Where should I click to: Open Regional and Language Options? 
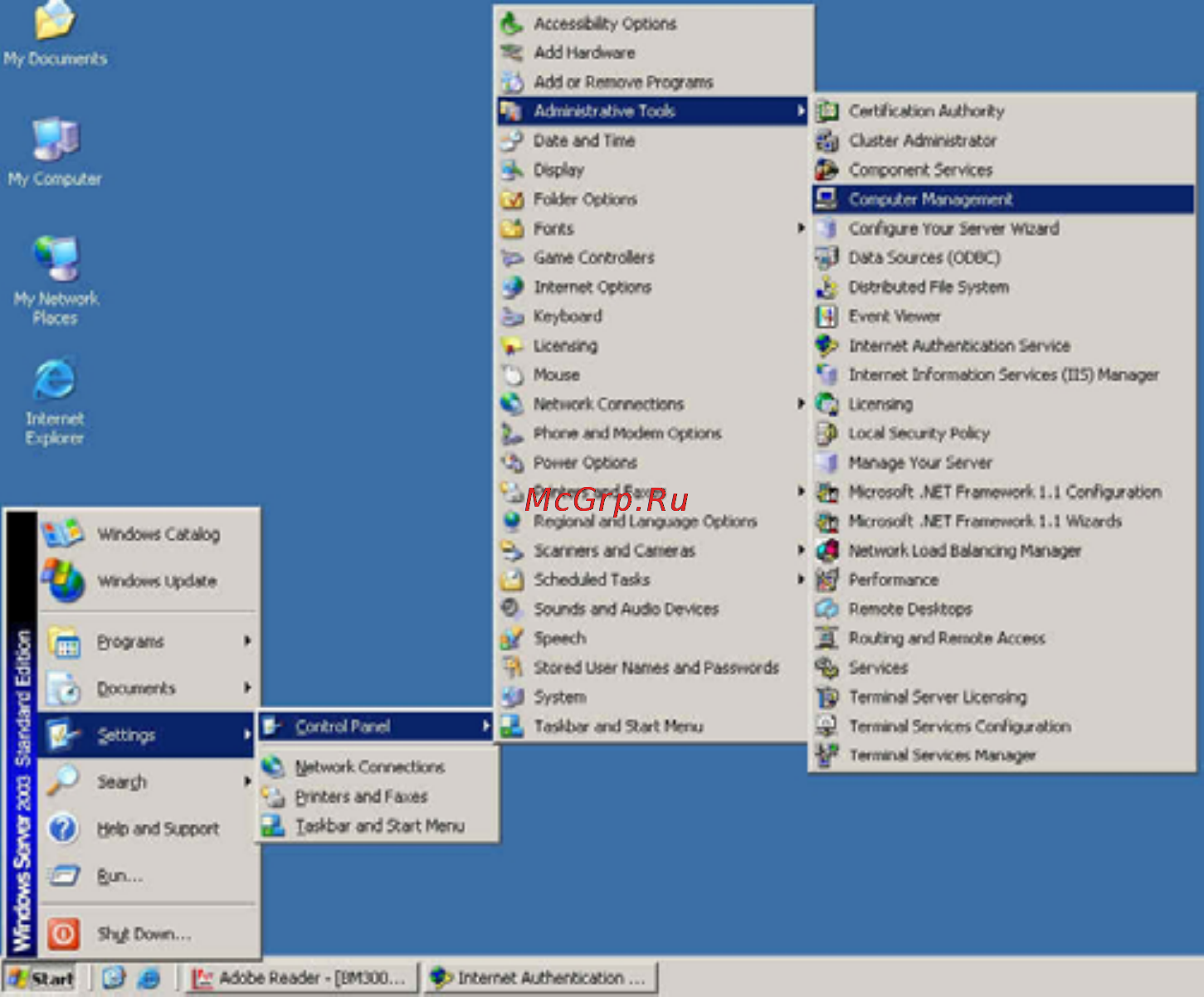tap(652, 521)
